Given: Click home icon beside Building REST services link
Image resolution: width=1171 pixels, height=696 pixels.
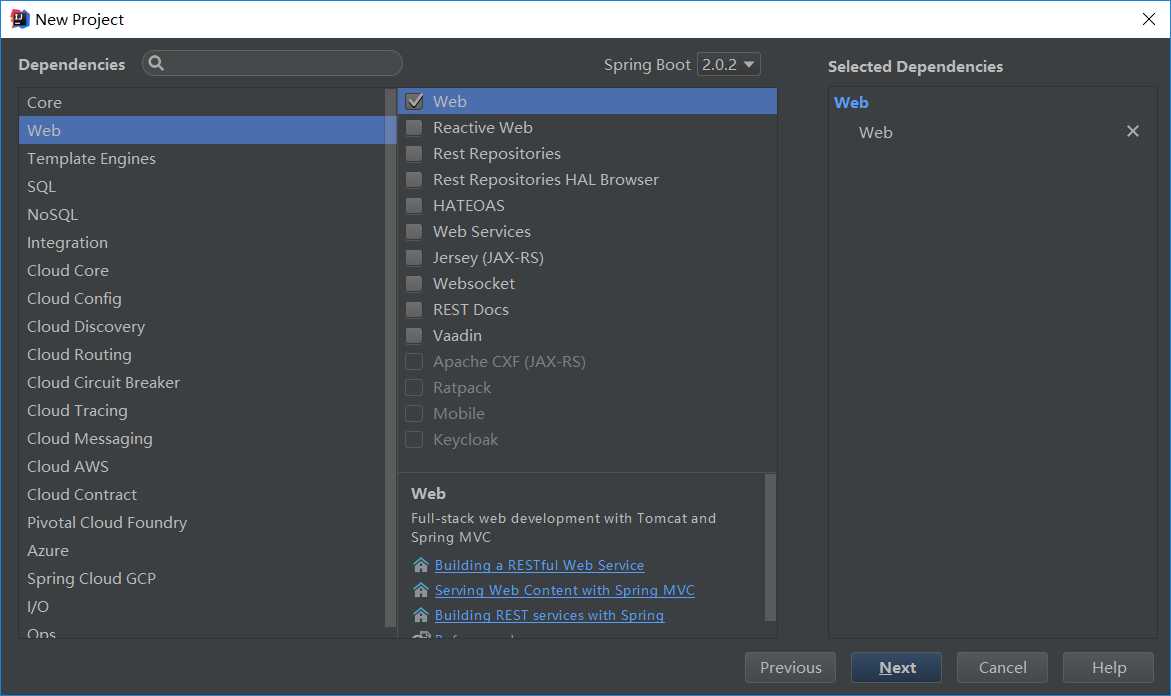Looking at the screenshot, I should [421, 615].
